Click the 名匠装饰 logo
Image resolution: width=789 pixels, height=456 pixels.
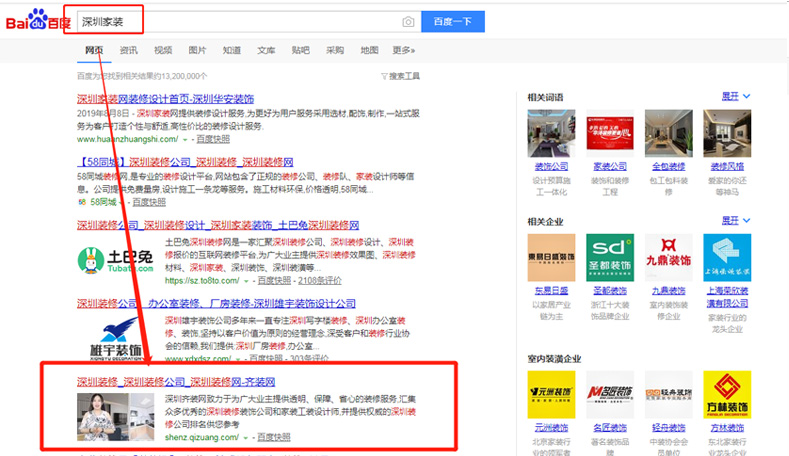pos(610,395)
